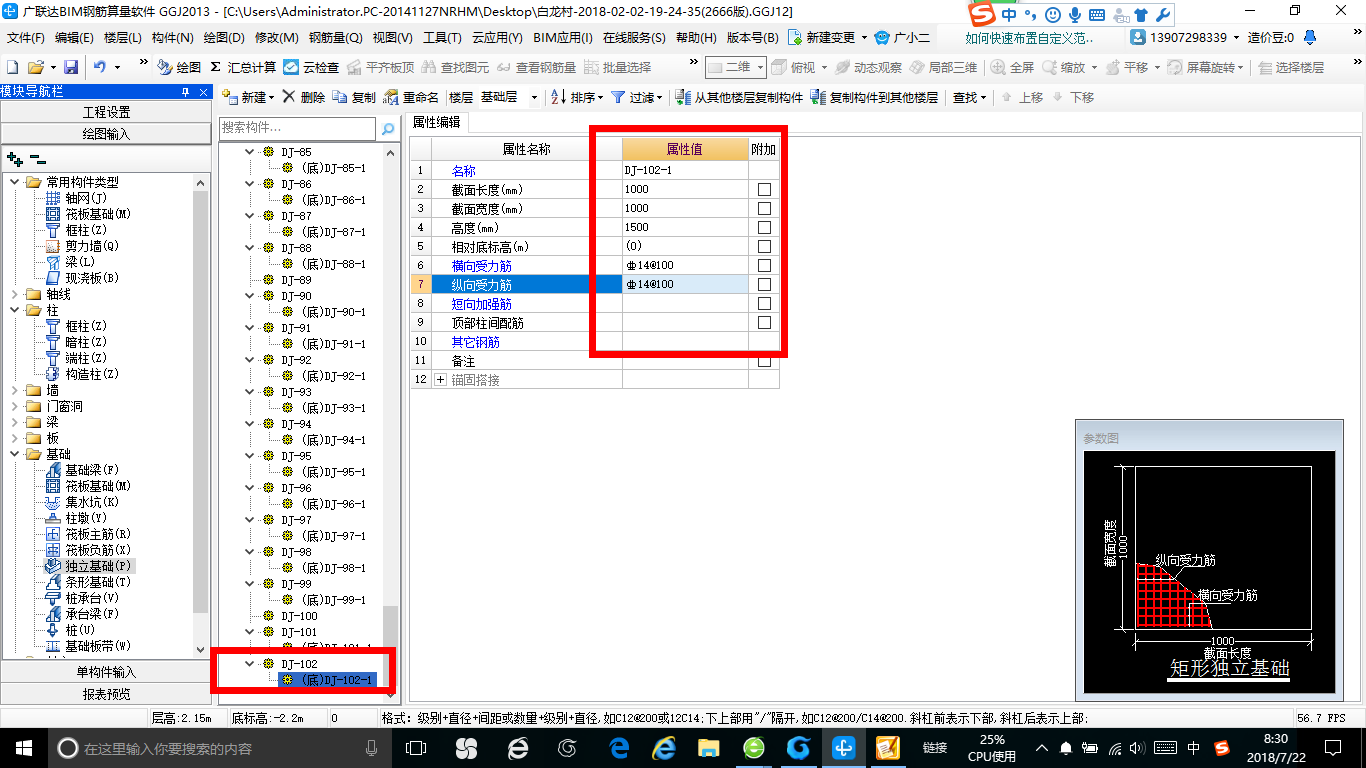This screenshot has width=1366, height=768.
Task: Click the new file icon in toolbar
Action: tap(12, 67)
